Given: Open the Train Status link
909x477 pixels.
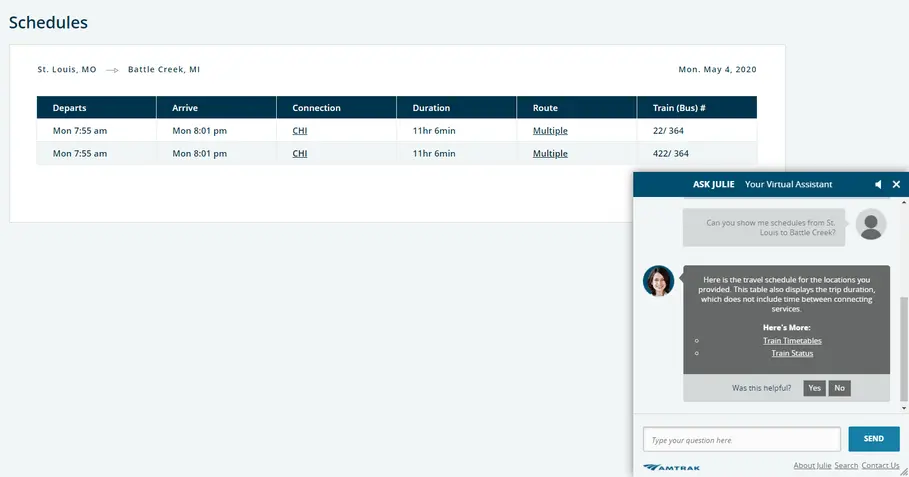Looking at the screenshot, I should (792, 353).
